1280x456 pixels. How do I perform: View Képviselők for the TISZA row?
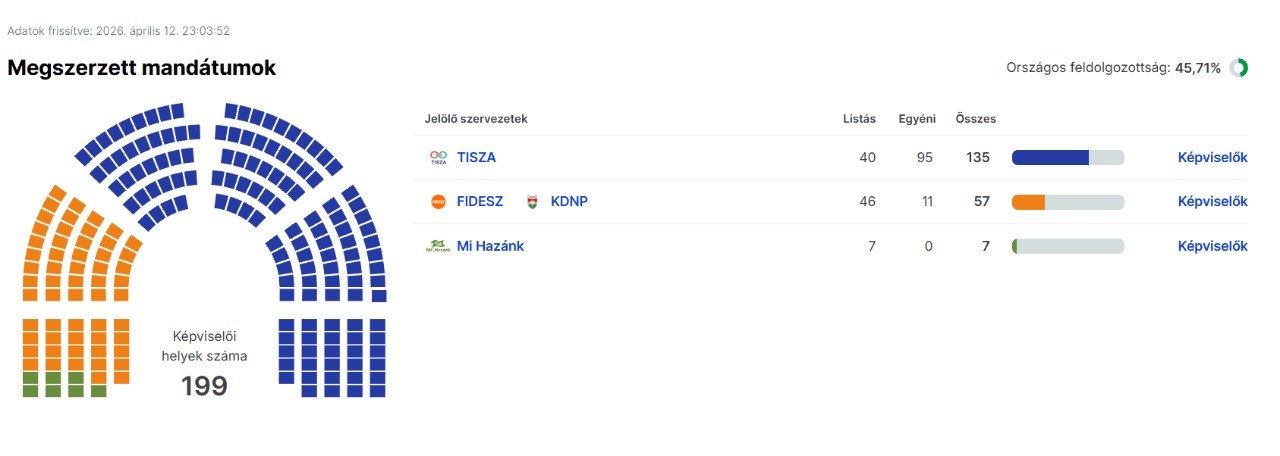1212,157
